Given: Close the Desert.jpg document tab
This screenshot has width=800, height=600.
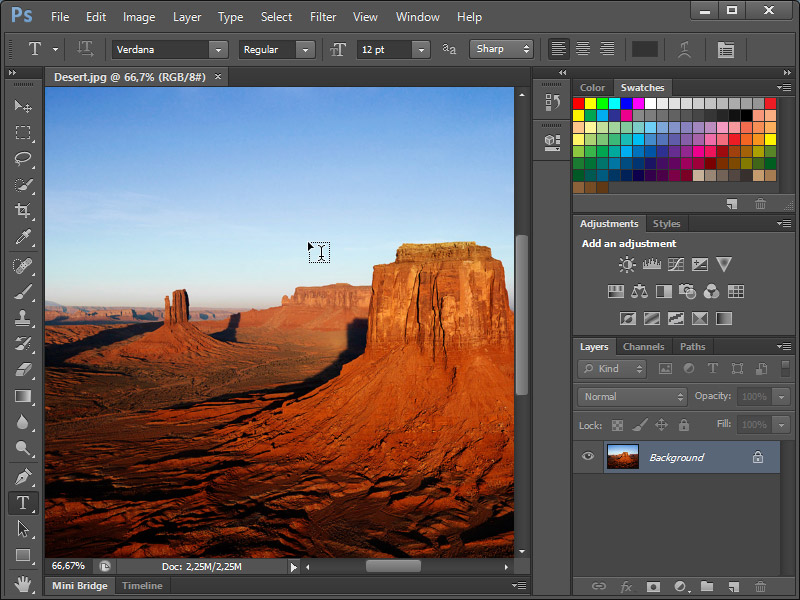Looking at the screenshot, I should [218, 77].
